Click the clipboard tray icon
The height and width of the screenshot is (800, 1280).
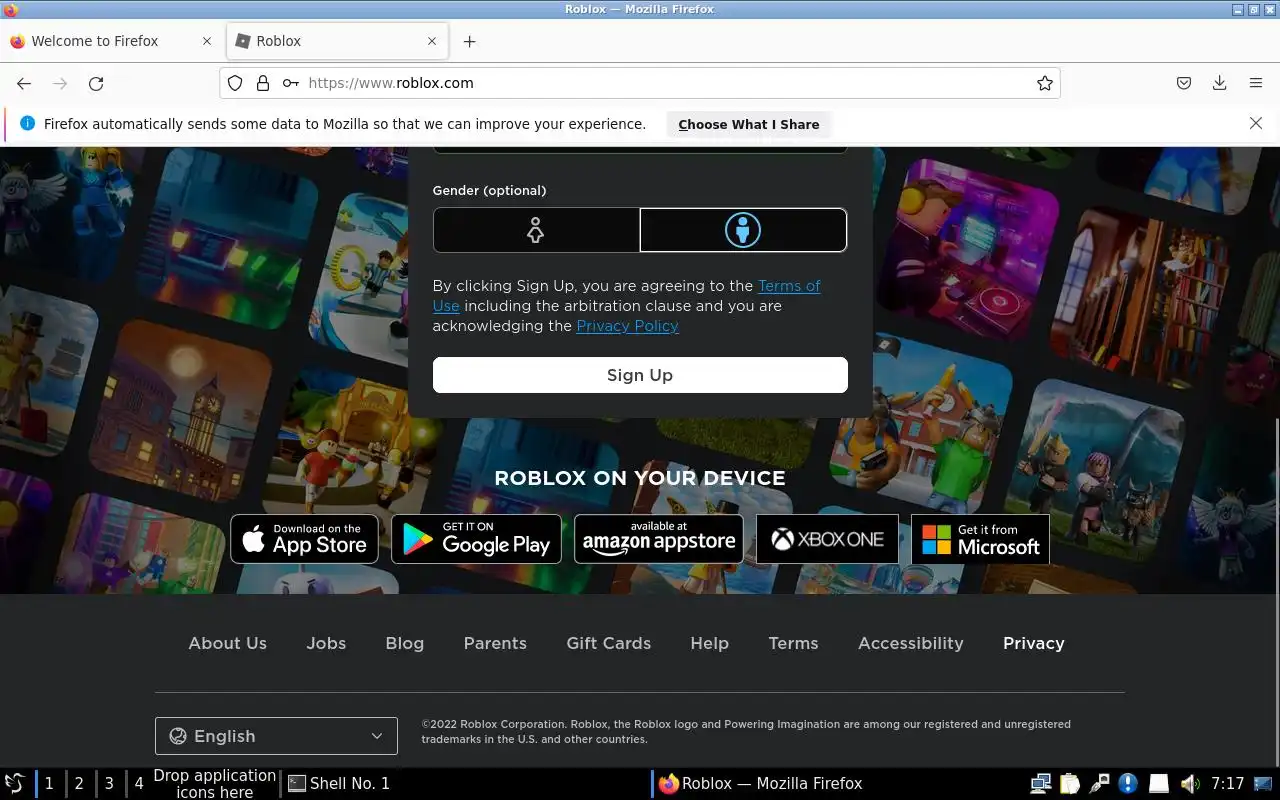[x=1070, y=783]
